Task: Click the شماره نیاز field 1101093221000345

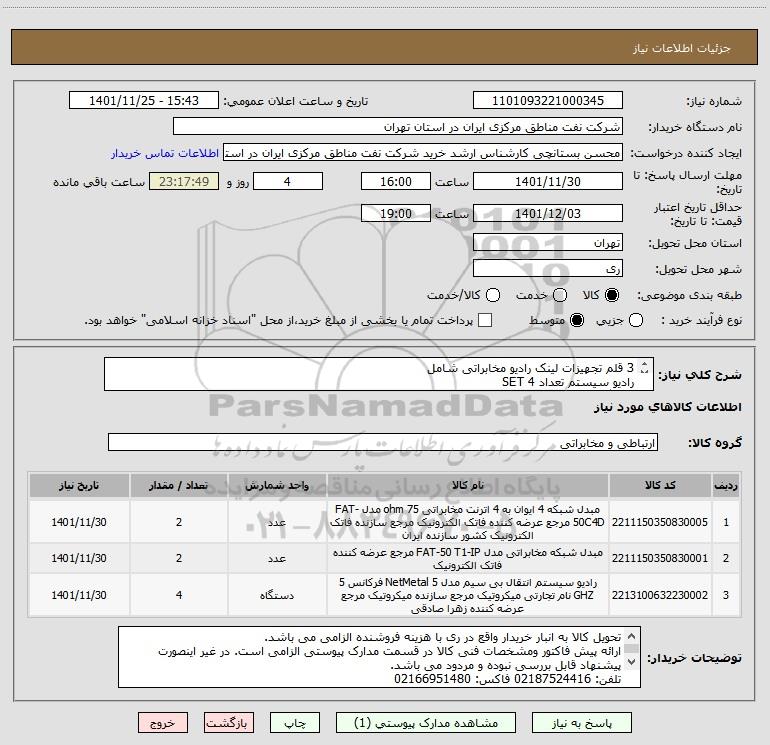Action: (x=548, y=101)
